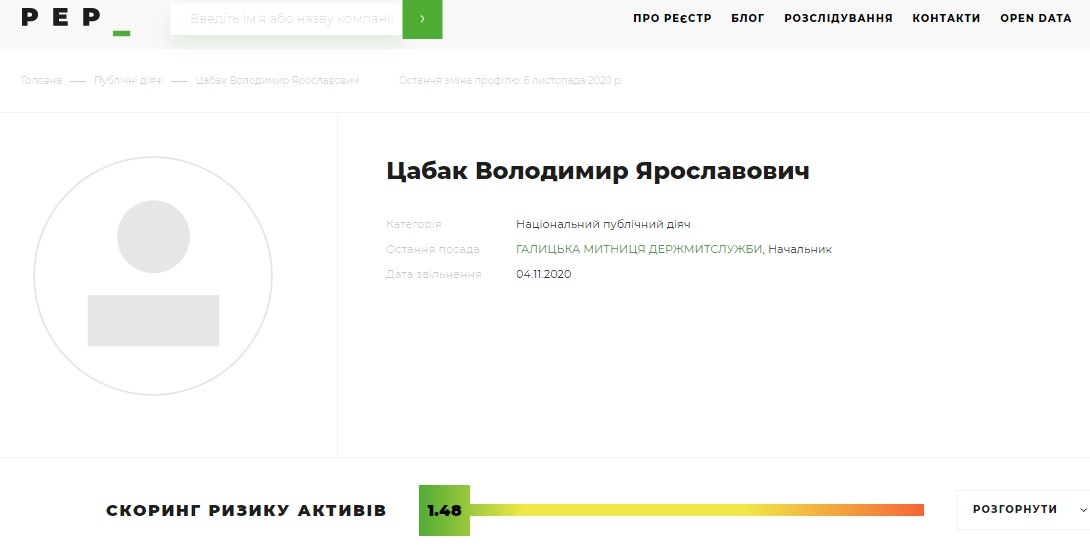
Task: Navigate to КОНТАКТИ
Action: click(946, 19)
